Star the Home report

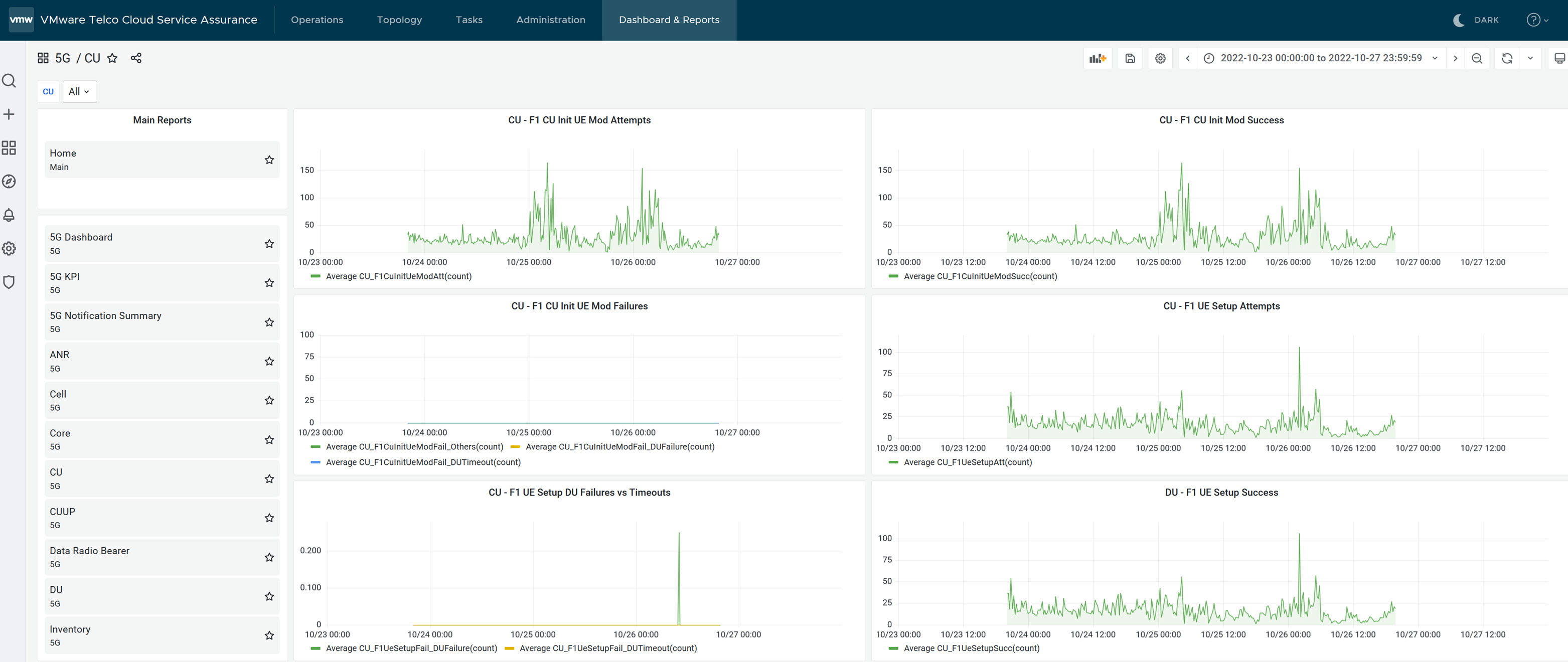[269, 160]
